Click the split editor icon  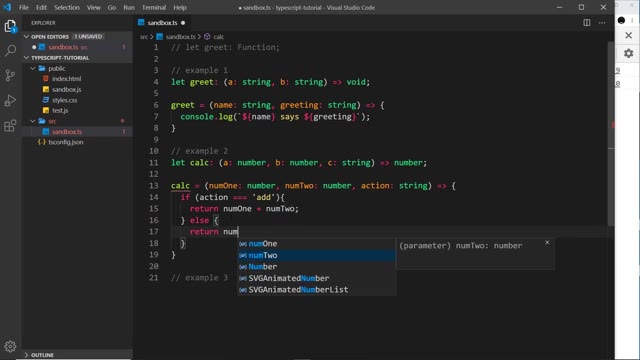point(587,23)
